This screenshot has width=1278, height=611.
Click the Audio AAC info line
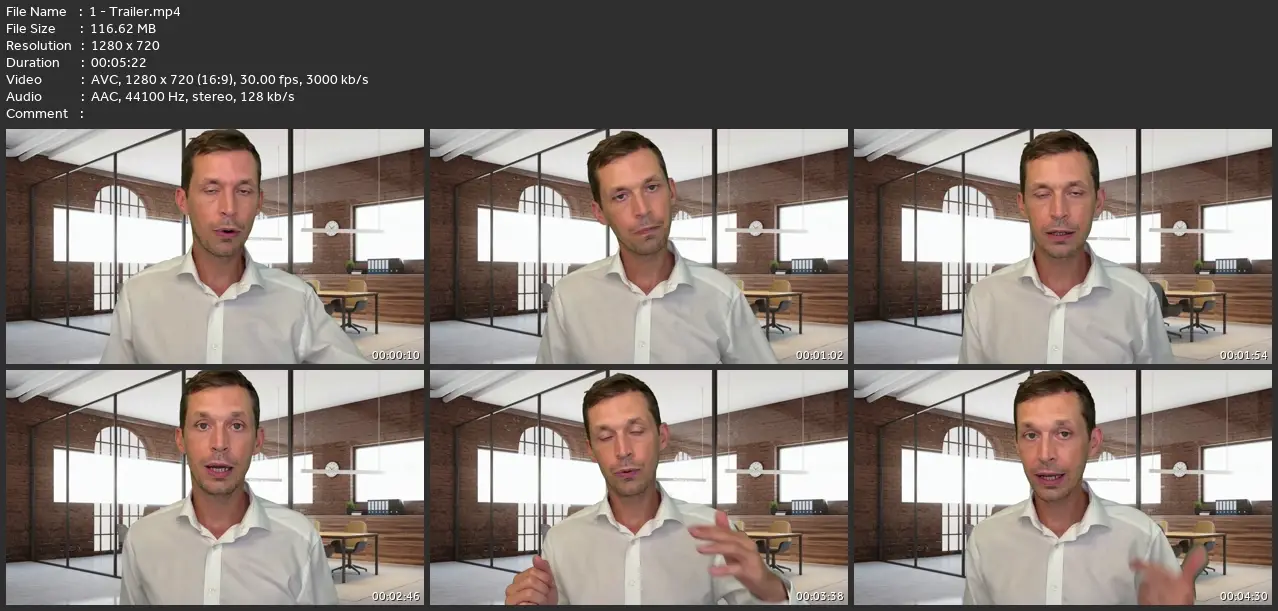coord(192,97)
